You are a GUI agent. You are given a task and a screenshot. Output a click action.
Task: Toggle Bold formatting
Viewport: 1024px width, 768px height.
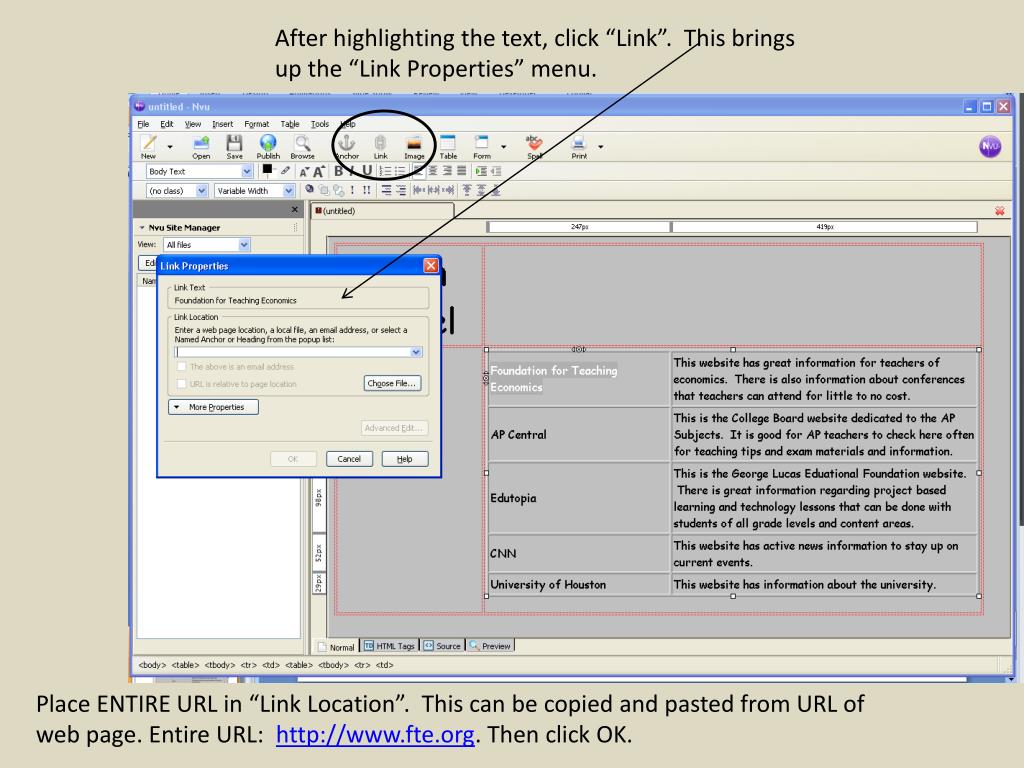338,171
